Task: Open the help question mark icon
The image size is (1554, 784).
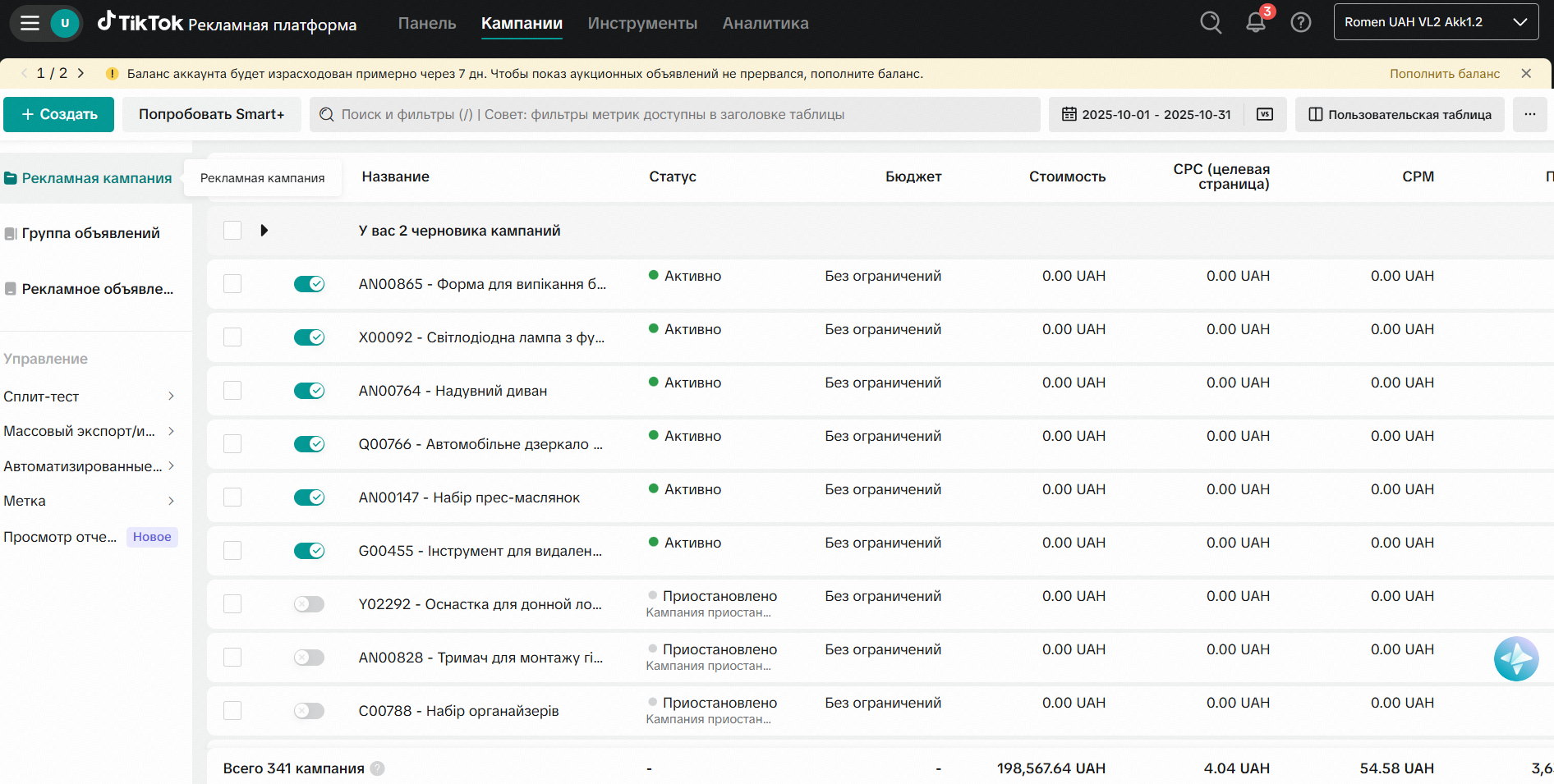Action: 1301,23
